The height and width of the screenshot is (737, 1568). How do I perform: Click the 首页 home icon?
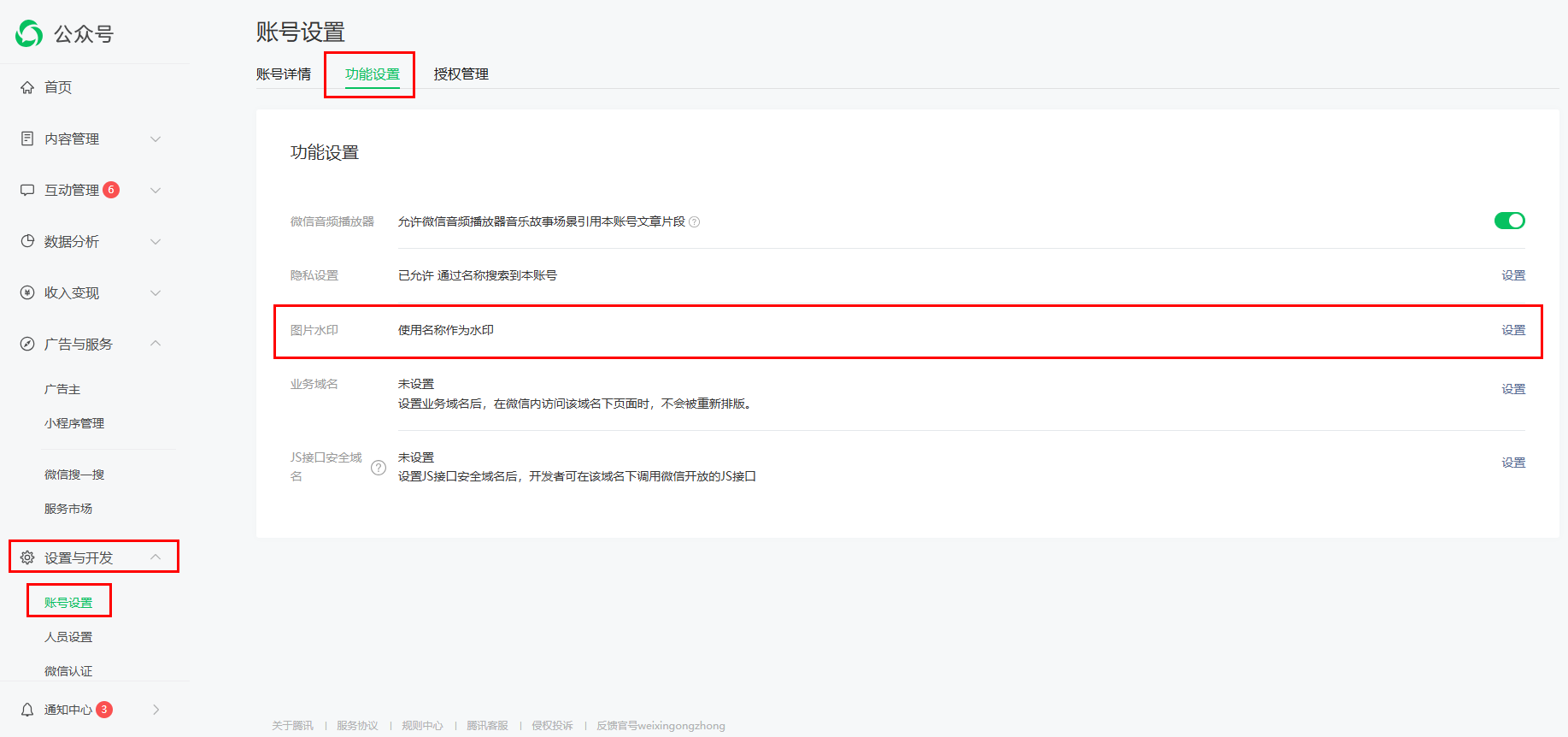pyautogui.click(x=27, y=87)
